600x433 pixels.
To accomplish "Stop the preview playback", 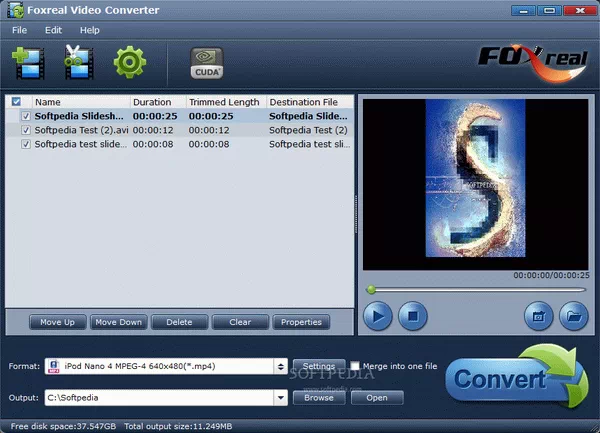I will click(x=412, y=316).
